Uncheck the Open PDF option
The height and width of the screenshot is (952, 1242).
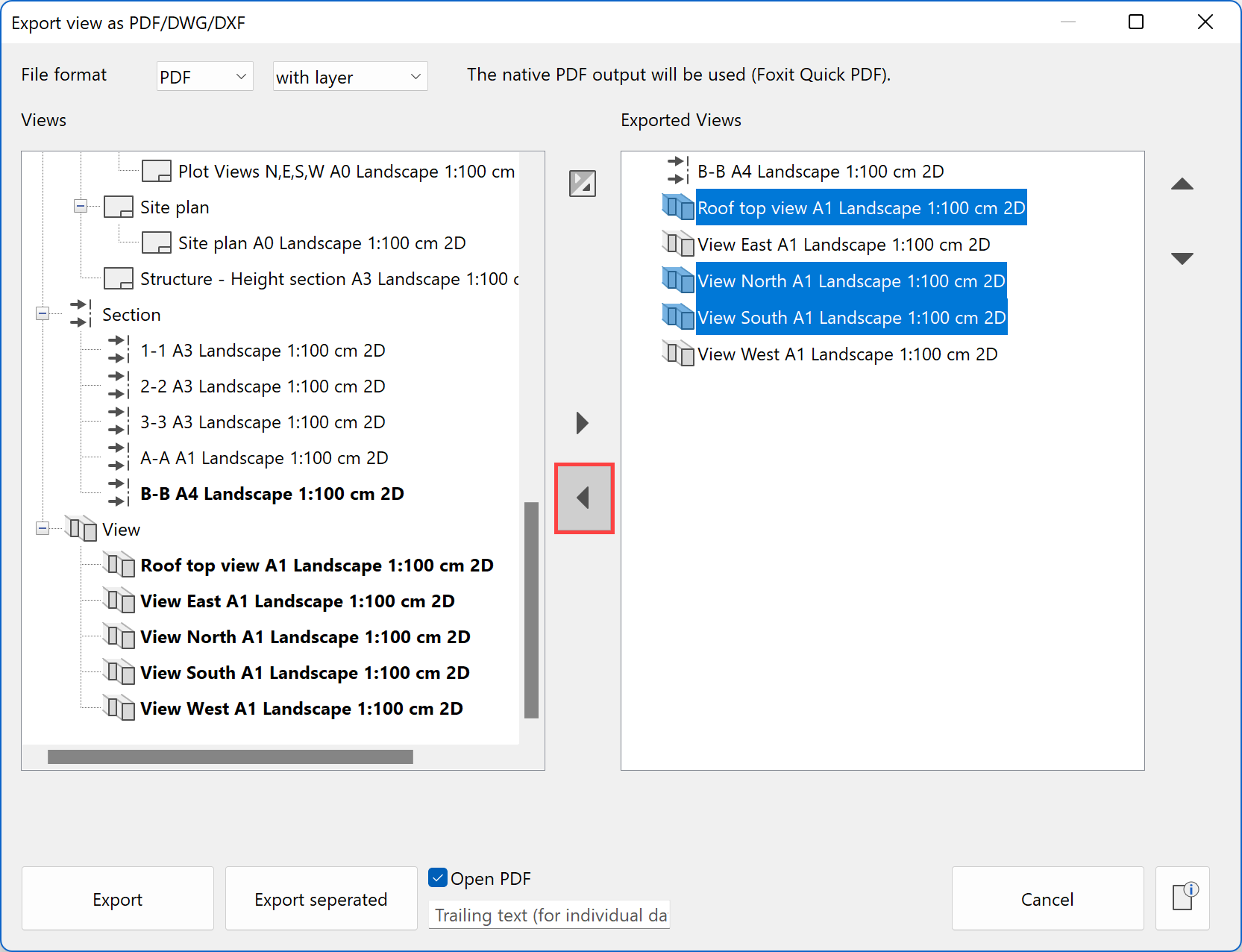(x=437, y=878)
